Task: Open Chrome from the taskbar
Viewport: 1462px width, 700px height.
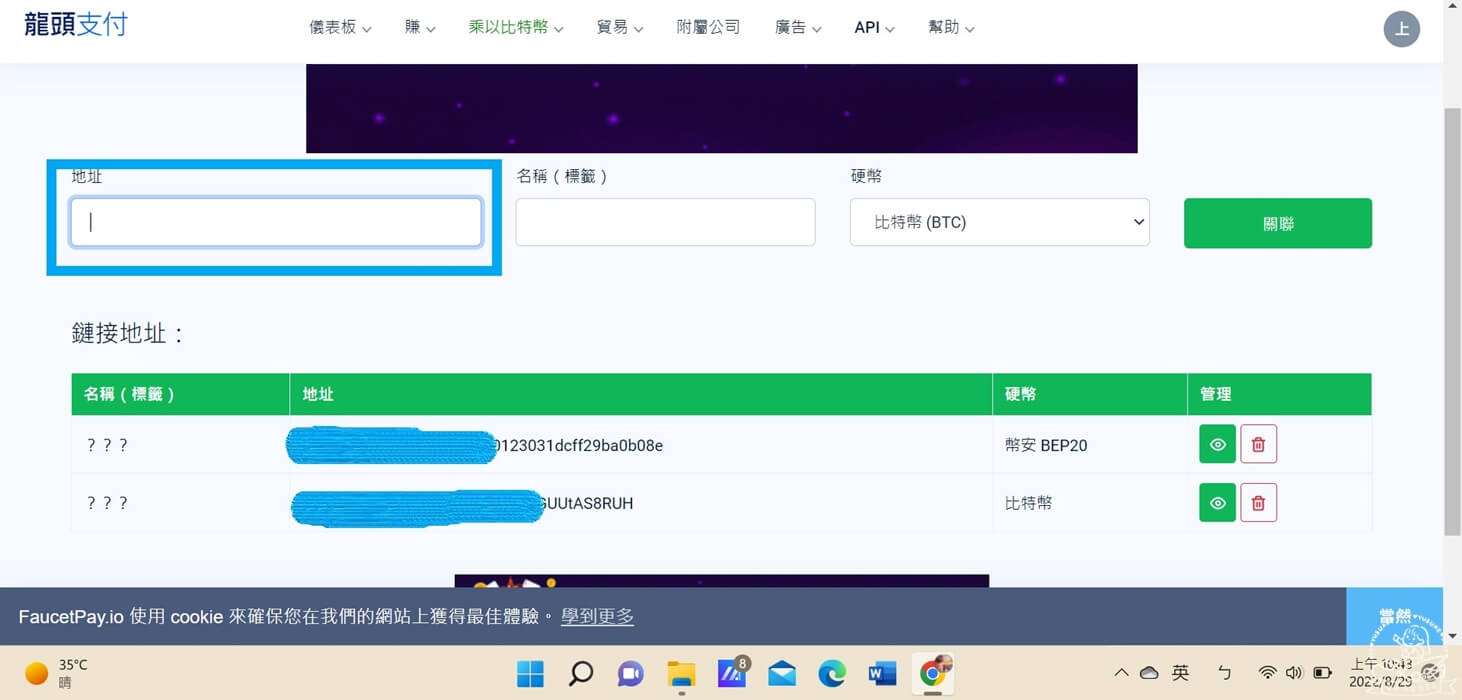Action: [x=932, y=673]
